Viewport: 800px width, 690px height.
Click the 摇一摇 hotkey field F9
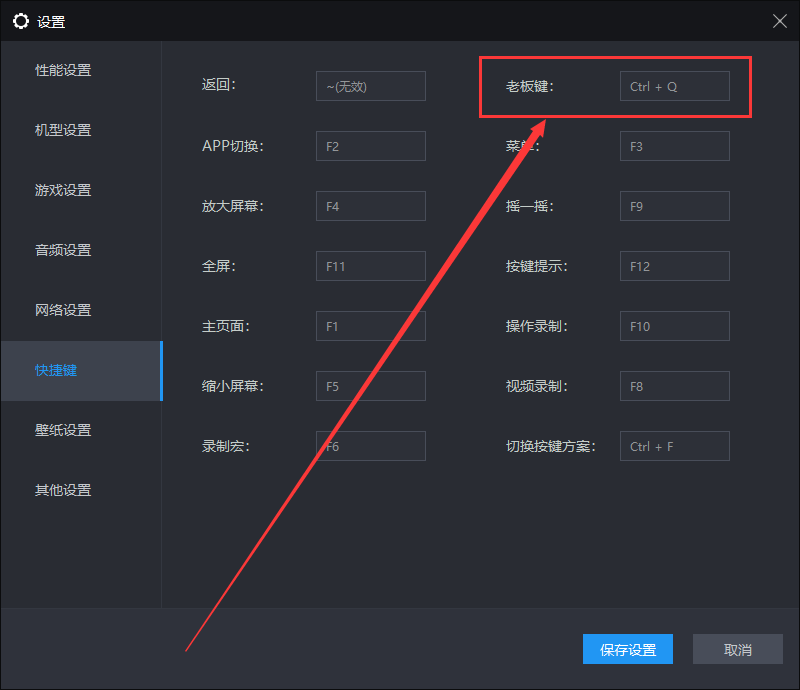[x=674, y=206]
